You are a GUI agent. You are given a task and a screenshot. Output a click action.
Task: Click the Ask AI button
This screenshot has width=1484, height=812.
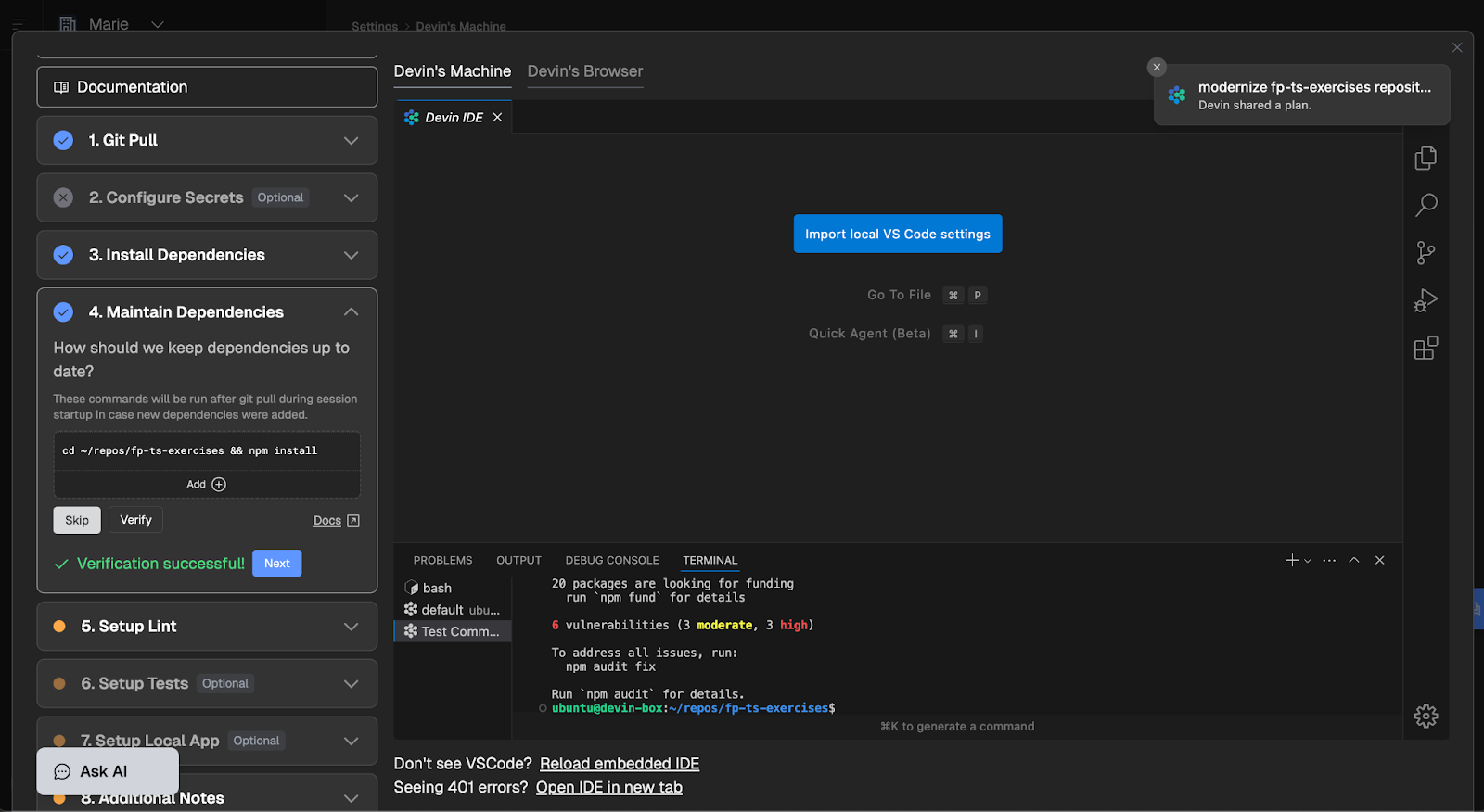point(108,771)
